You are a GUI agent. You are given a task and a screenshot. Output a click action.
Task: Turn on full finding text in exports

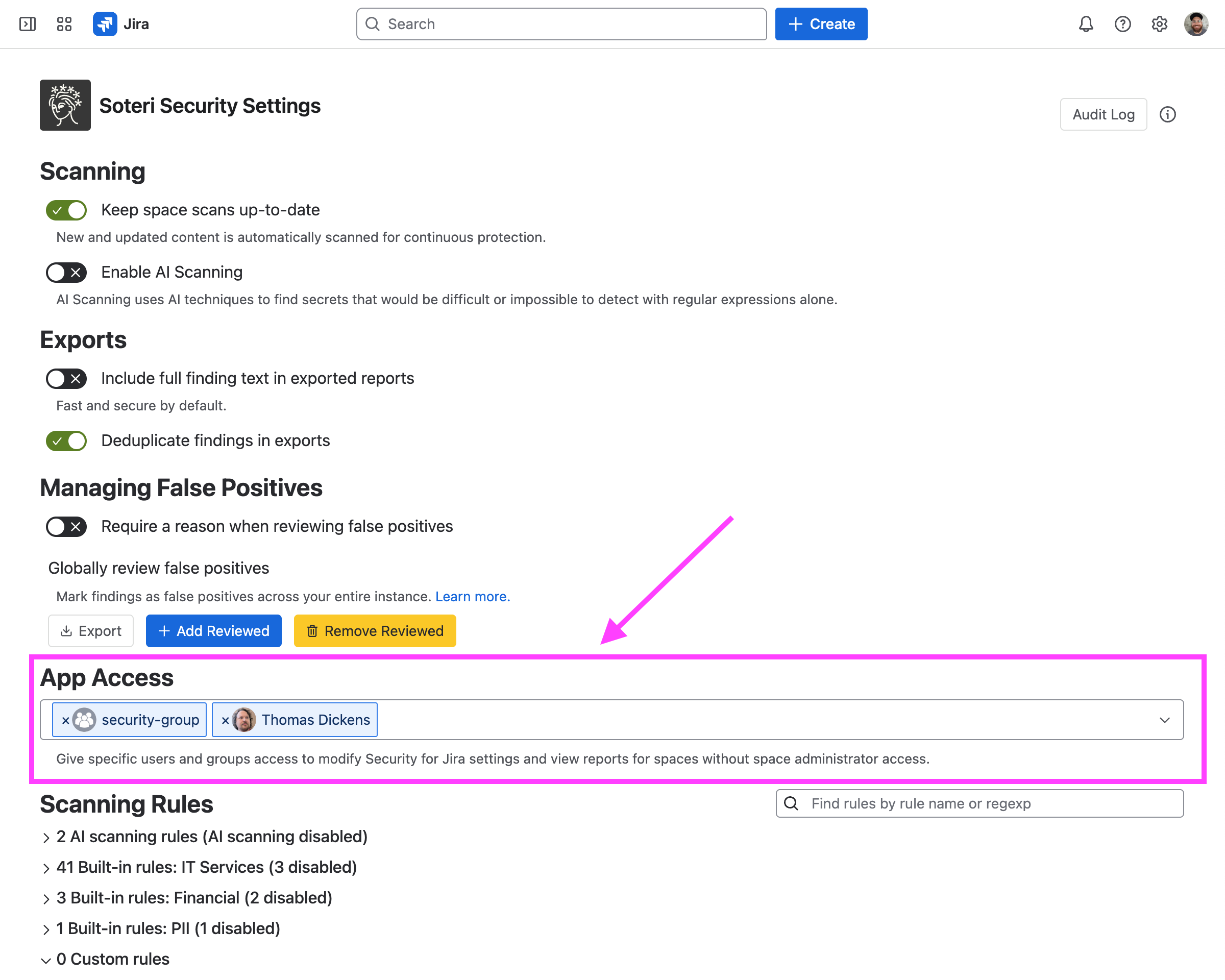pos(66,379)
